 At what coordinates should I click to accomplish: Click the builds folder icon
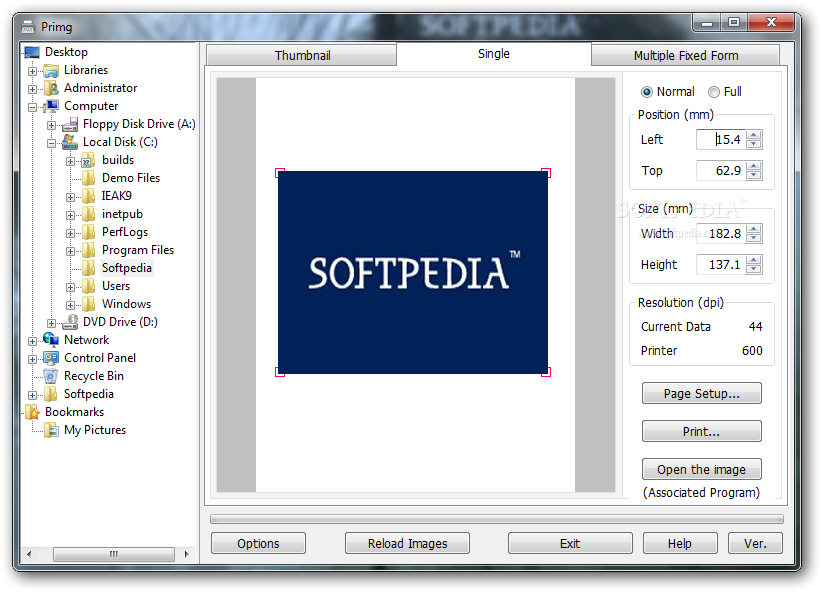[88, 160]
